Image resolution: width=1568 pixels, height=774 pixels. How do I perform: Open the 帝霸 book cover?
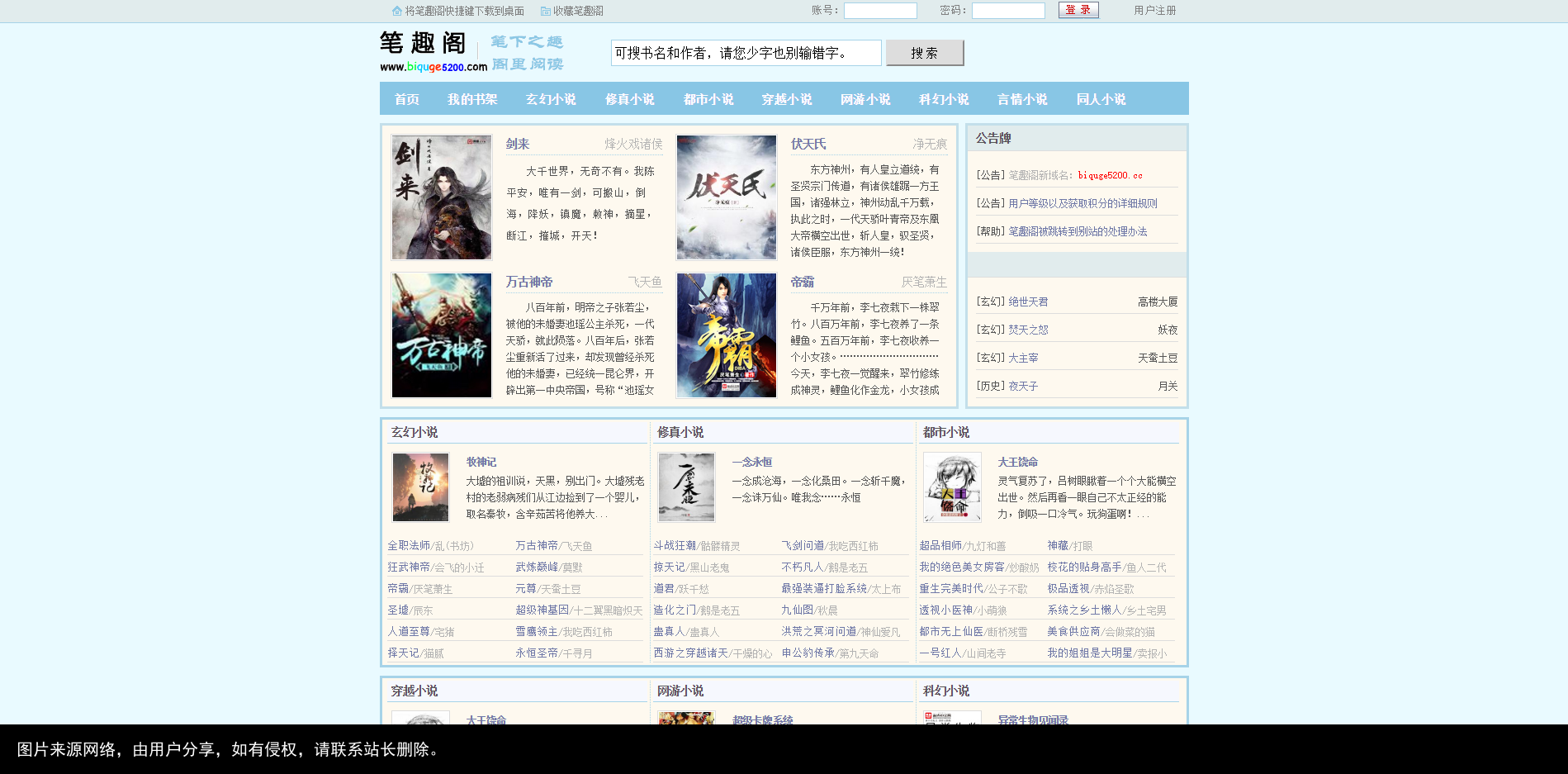727,335
